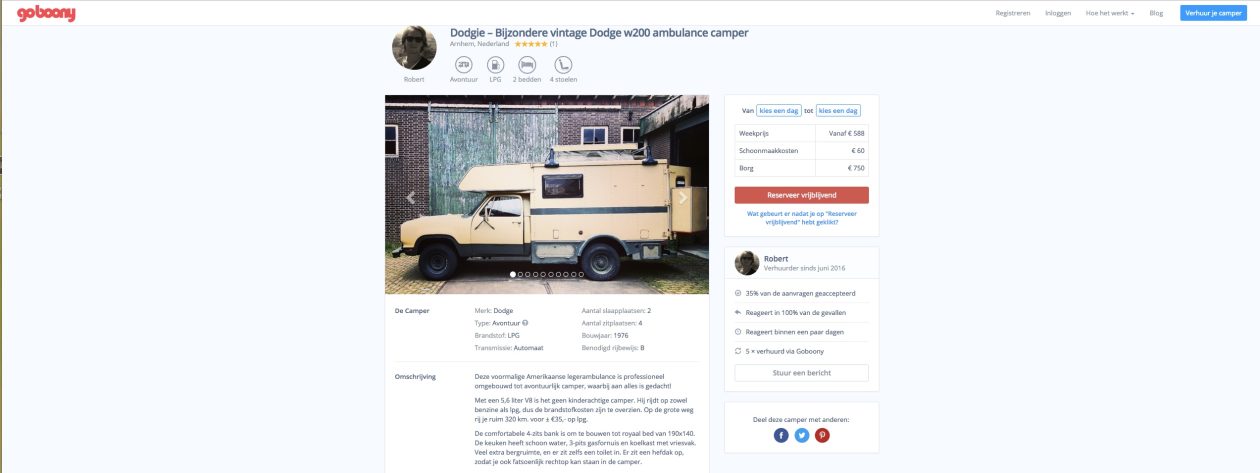Click Robert's profile photo in the header
The image size is (1260, 473).
[414, 47]
